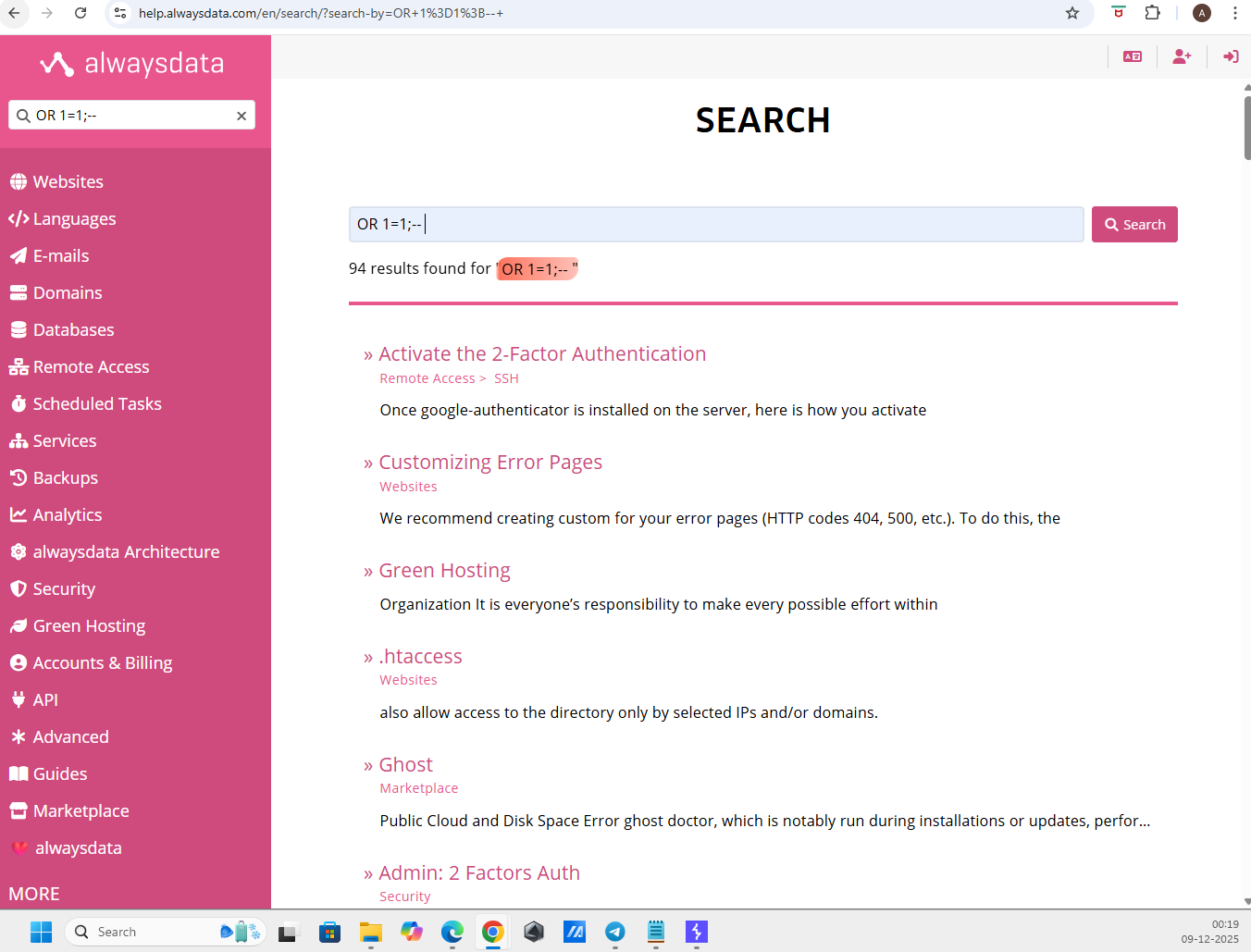The height and width of the screenshot is (952, 1251).
Task: Open Telegram from the taskbar
Action: coord(615,932)
